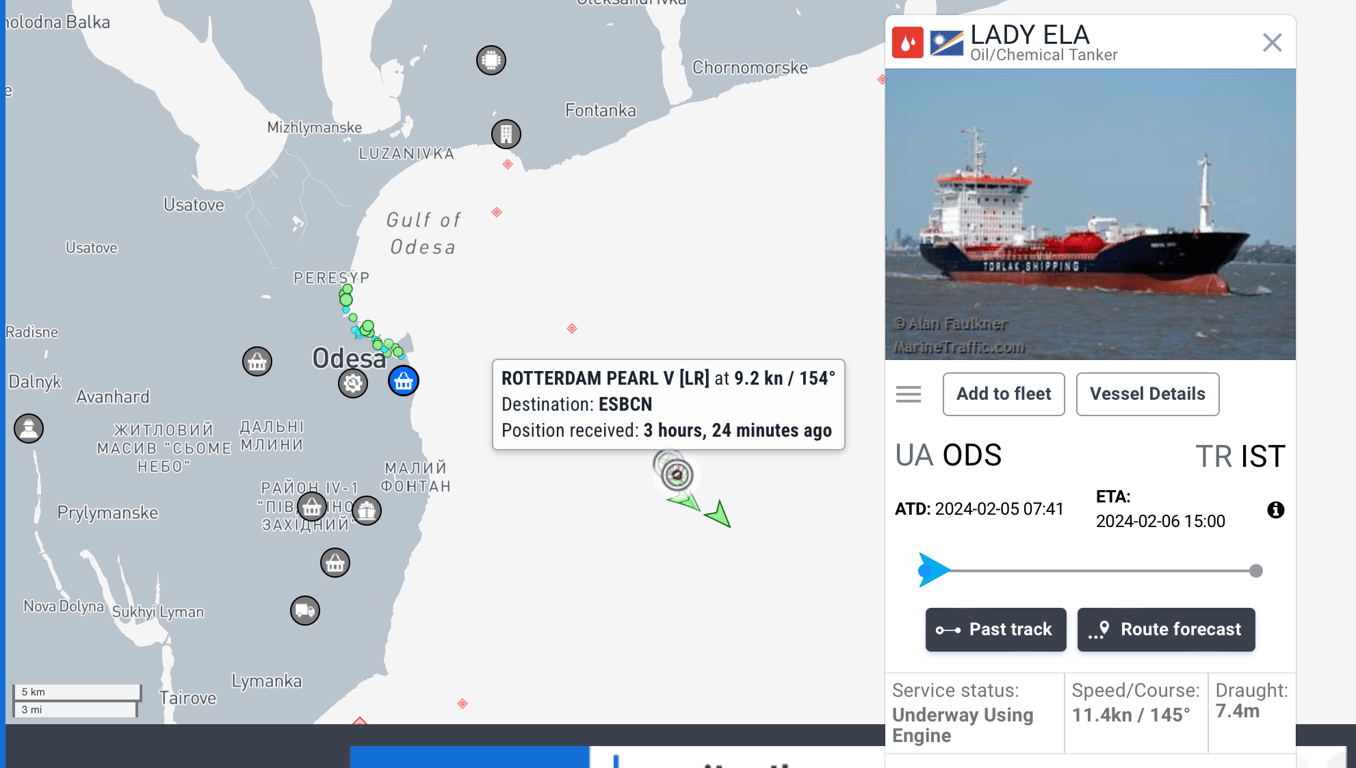Screen dimensions: 1356x768
Task: Click the red tanker type icon
Action: pos(907,43)
